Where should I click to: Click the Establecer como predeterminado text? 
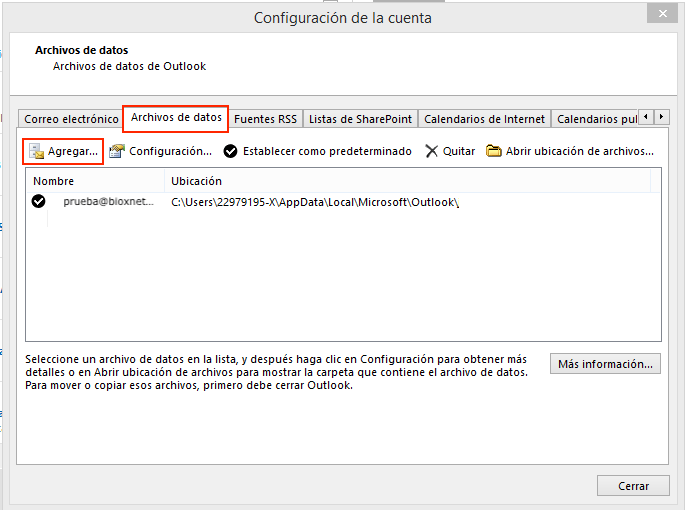[x=327, y=151]
